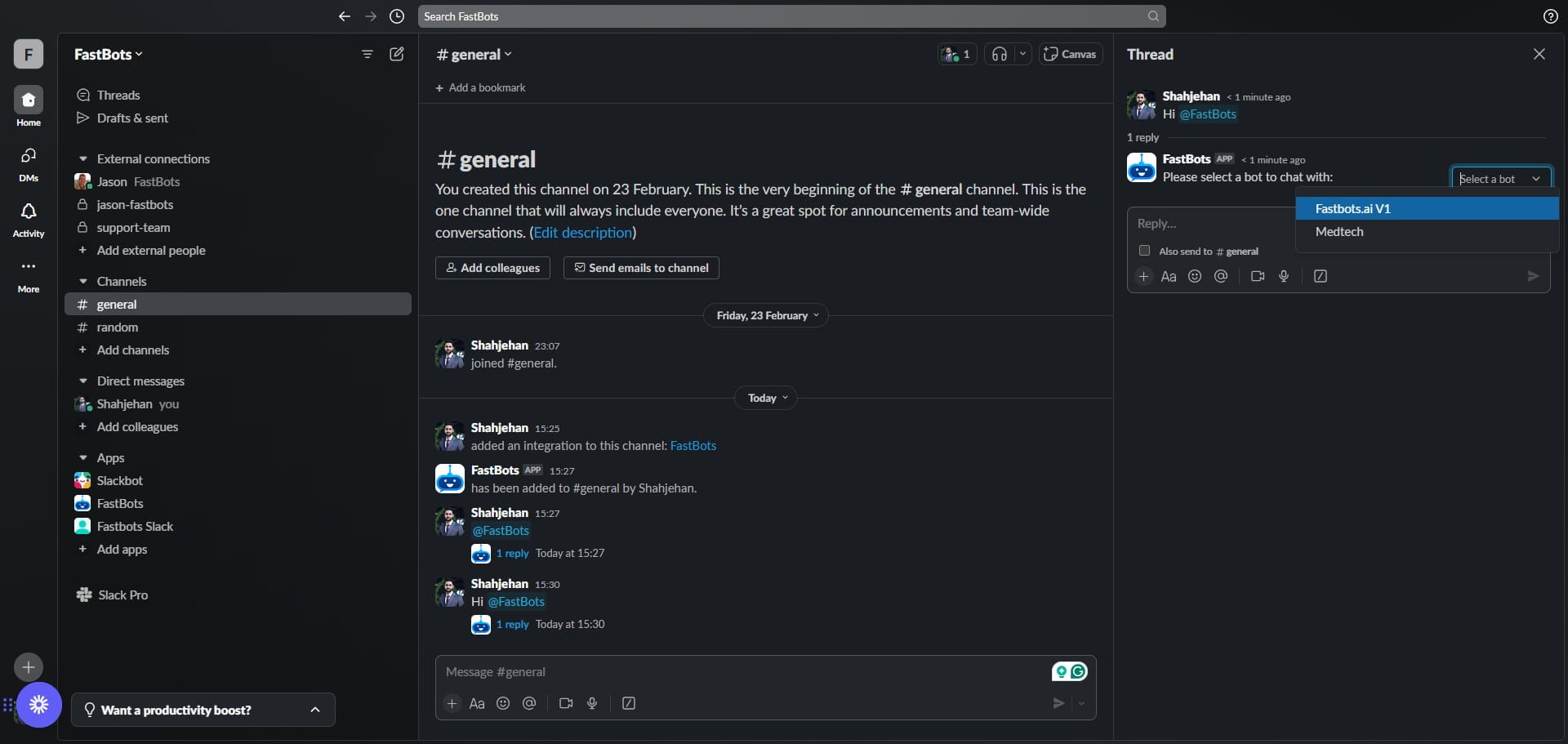Open emoji picker in main composer

(x=503, y=703)
